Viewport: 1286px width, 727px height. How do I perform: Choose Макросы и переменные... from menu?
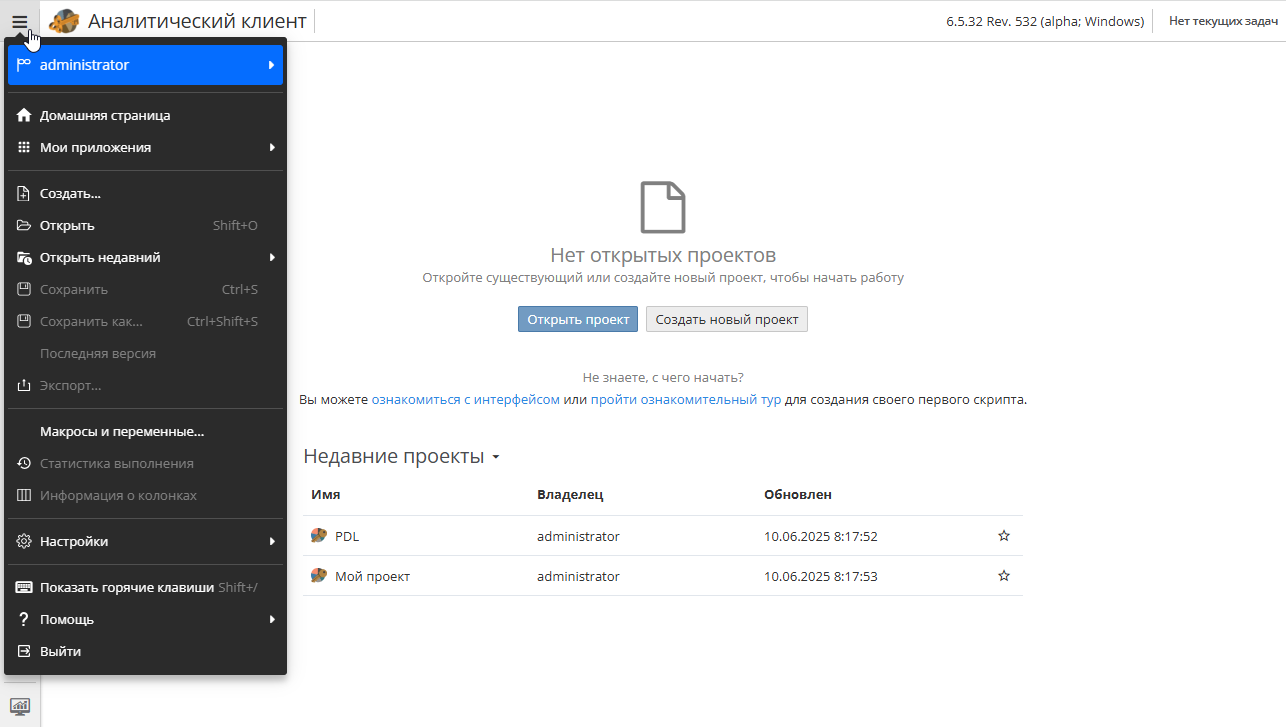(x=122, y=432)
